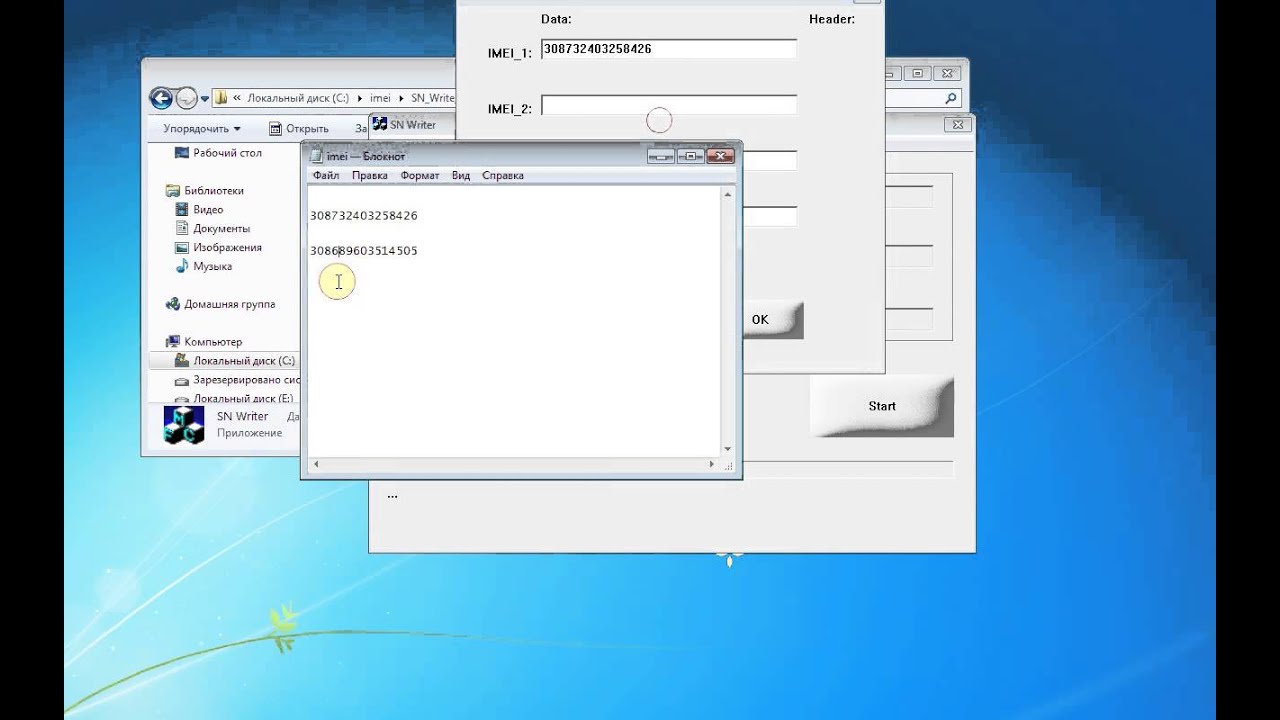
Task: Maximize the Notepad window
Action: point(689,156)
